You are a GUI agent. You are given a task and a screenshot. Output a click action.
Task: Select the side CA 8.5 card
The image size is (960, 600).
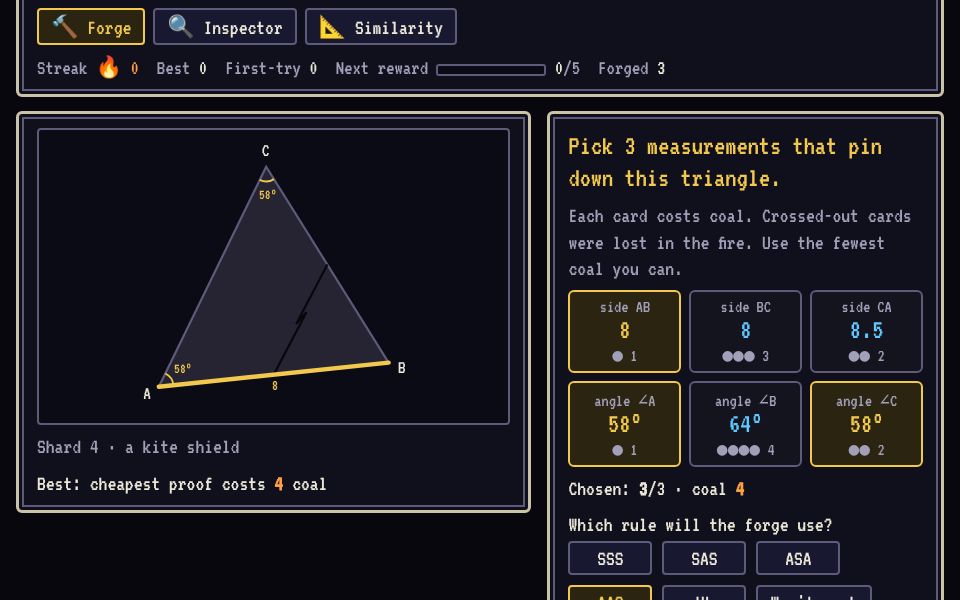coord(866,331)
